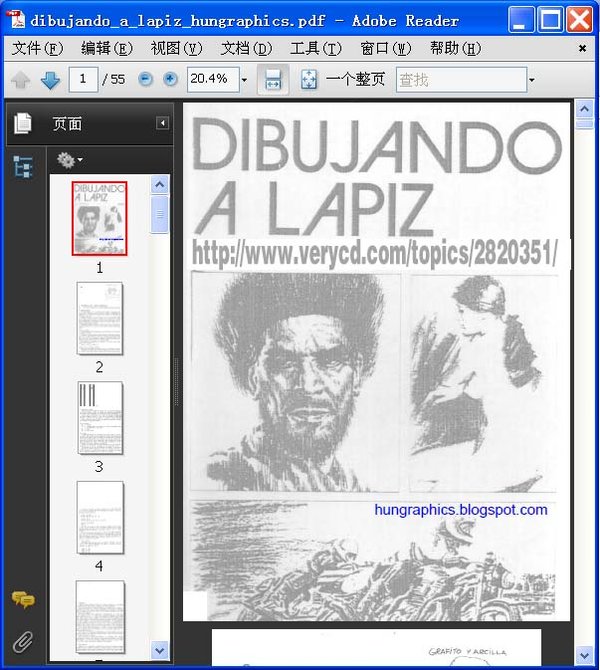This screenshot has height=670, width=600.
Task: Open the 帮助(H) menu
Action: coord(456,48)
